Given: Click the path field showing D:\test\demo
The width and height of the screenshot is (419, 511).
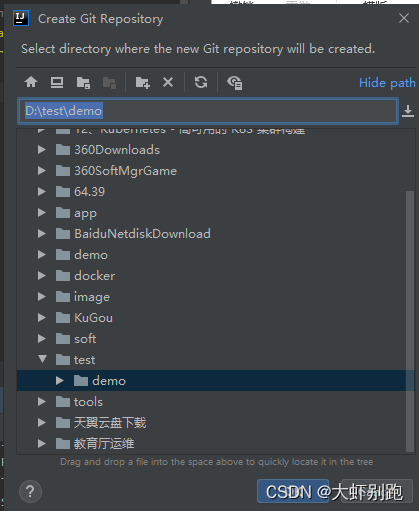Looking at the screenshot, I should click(208, 111).
